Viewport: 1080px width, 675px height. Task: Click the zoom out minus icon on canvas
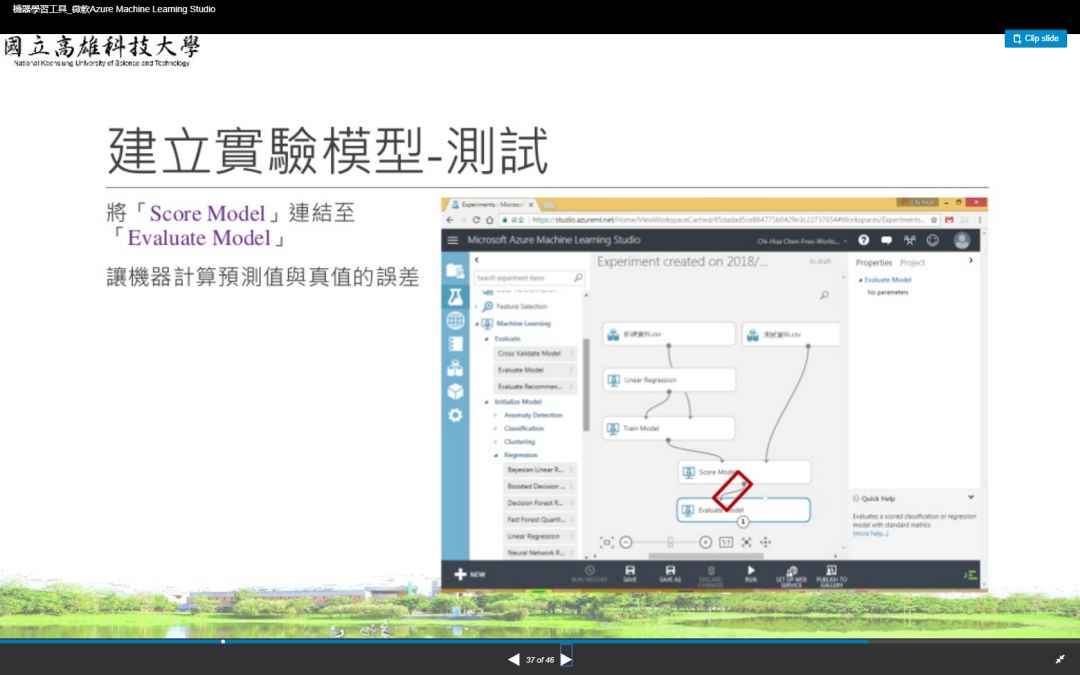pos(625,542)
